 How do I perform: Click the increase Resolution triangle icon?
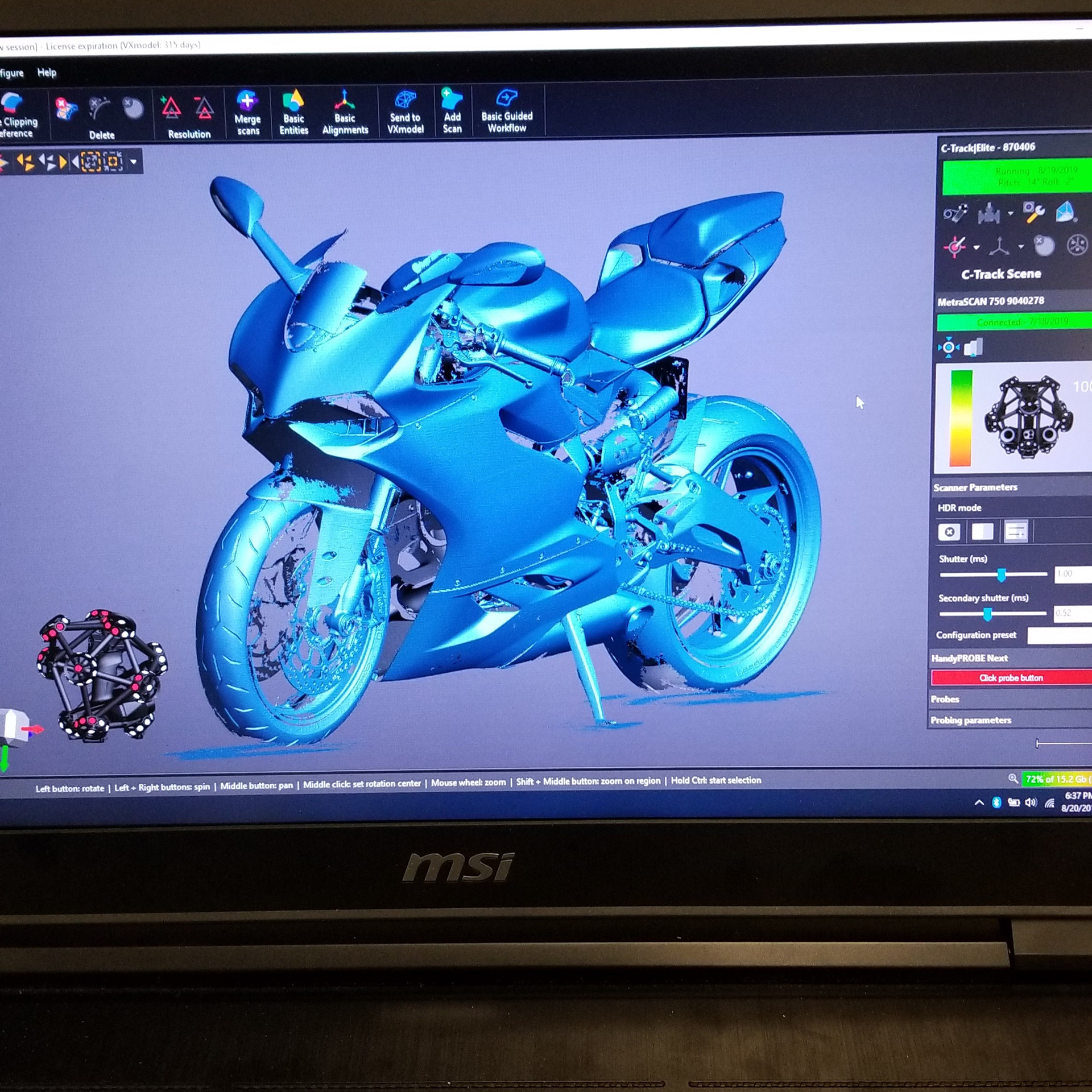click(171, 107)
